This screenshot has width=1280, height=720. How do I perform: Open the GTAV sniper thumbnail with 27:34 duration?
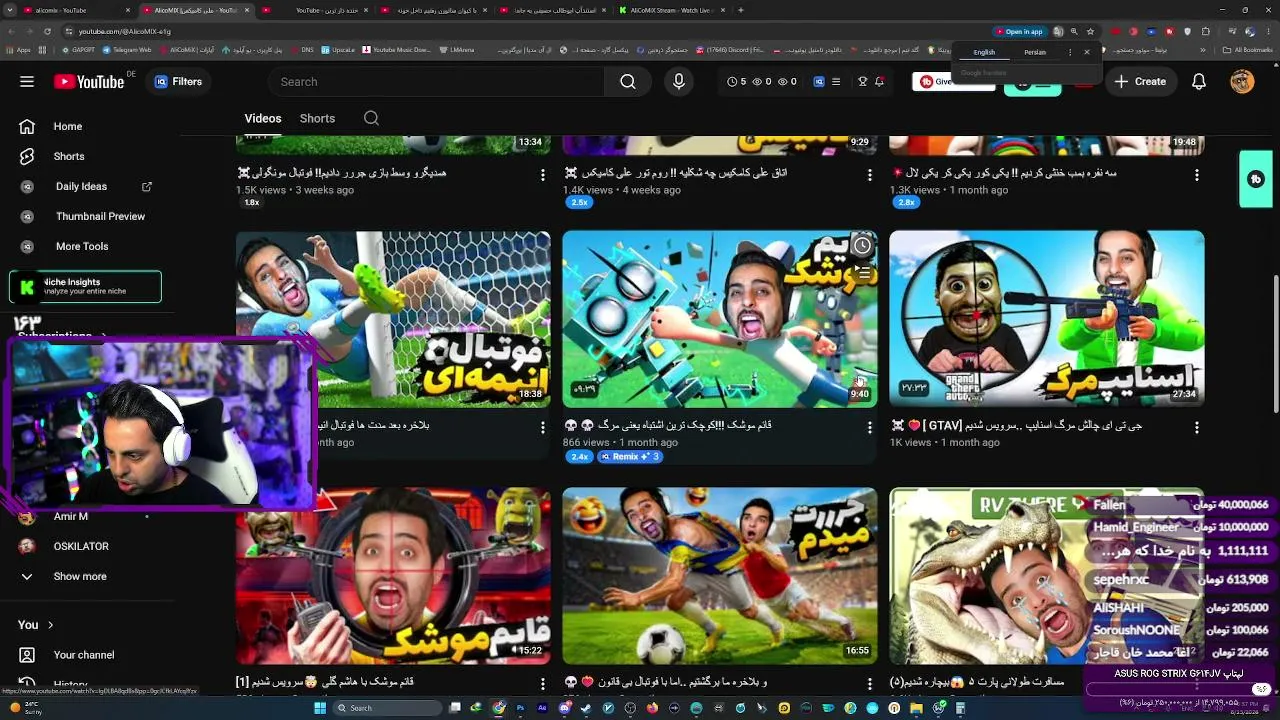[1046, 319]
